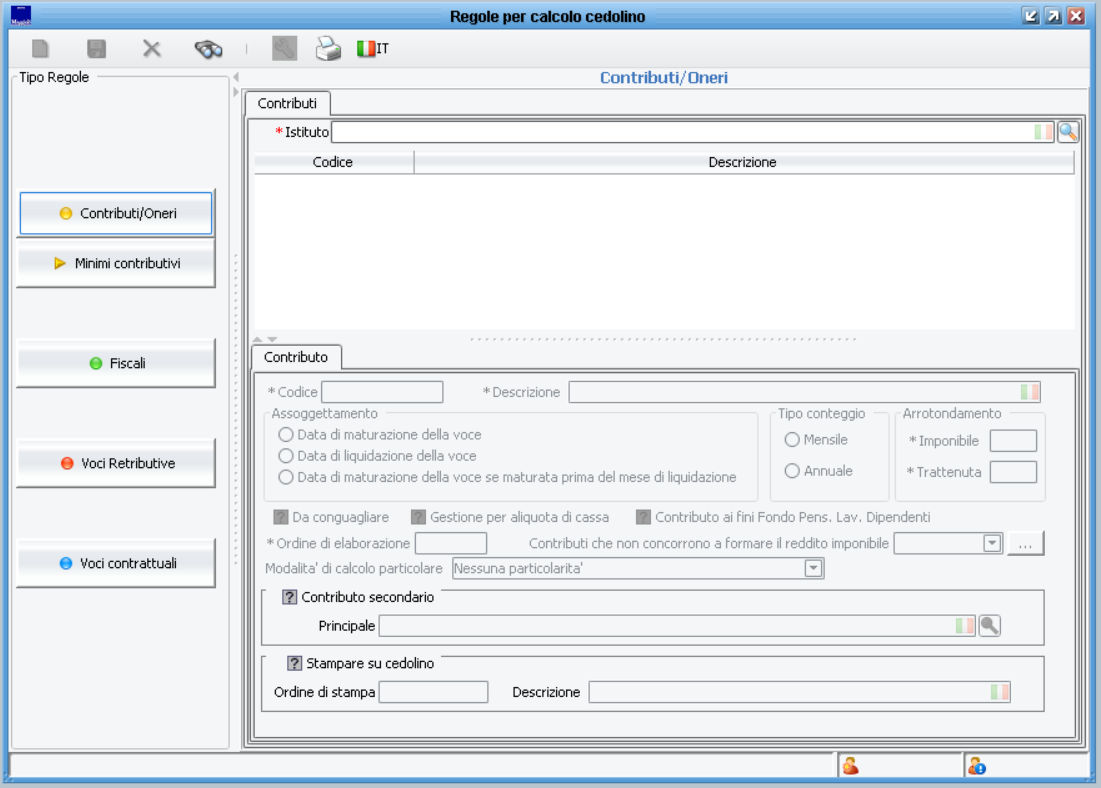This screenshot has height=788, width=1101.
Task: Enable the Stampare su cedolino checkbox
Action: click(294, 663)
